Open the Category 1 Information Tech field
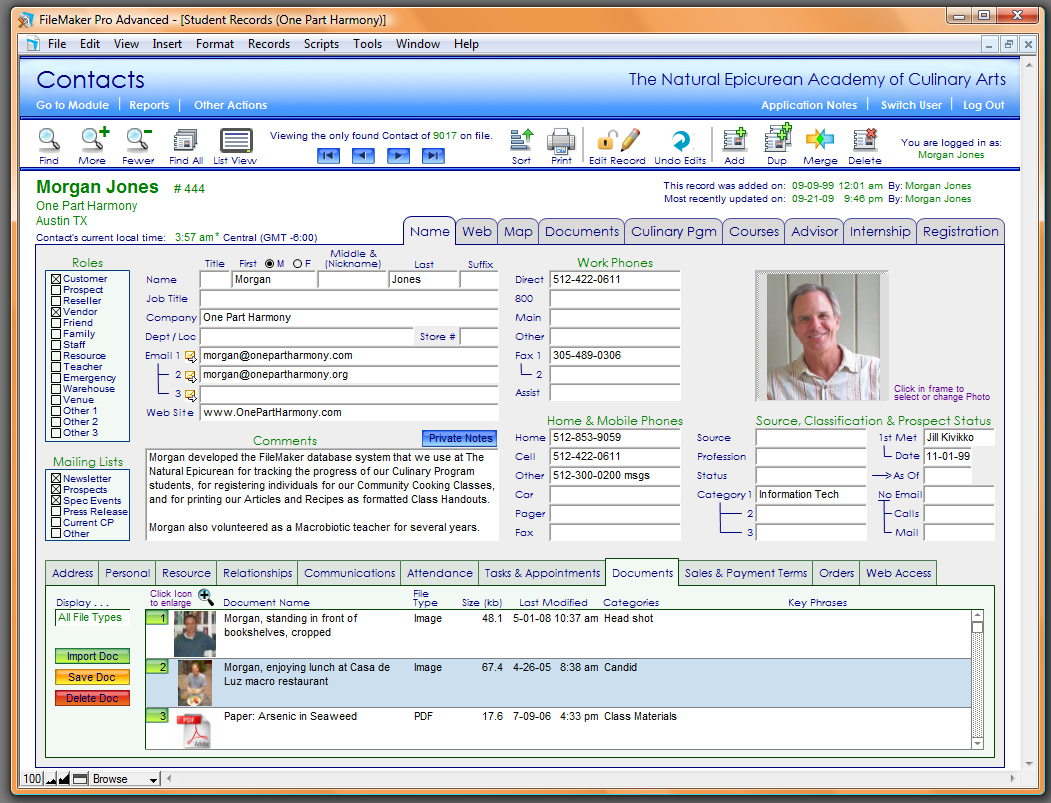Screen dimensions: 1051x803 pos(811,495)
